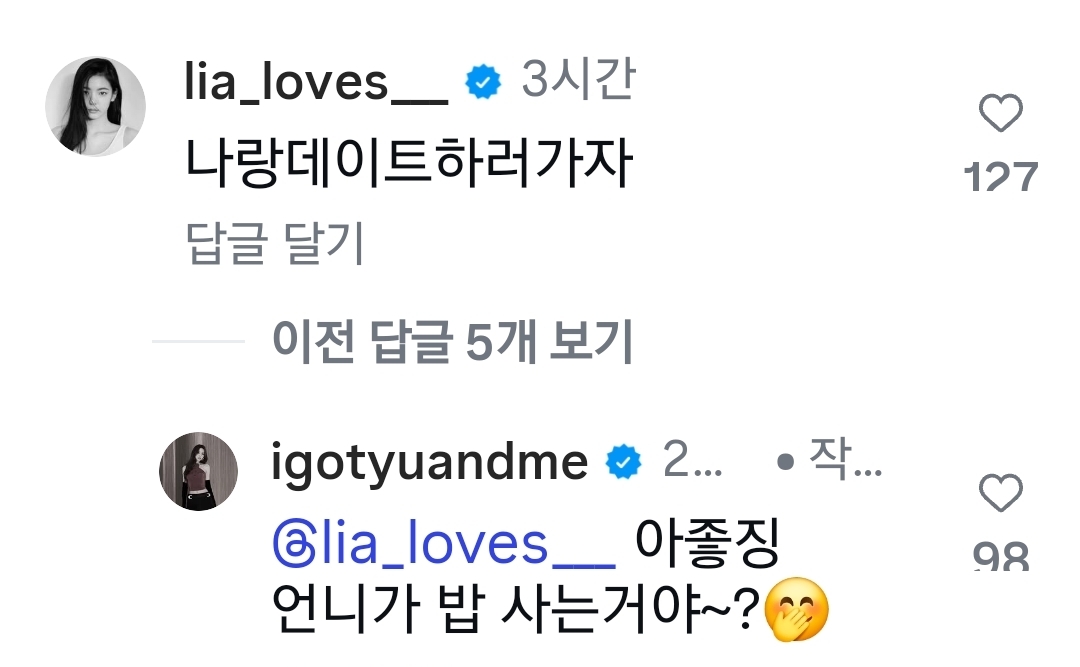1080x667 pixels.
Task: Open igotyuandme profile picture
Action: pos(199,472)
